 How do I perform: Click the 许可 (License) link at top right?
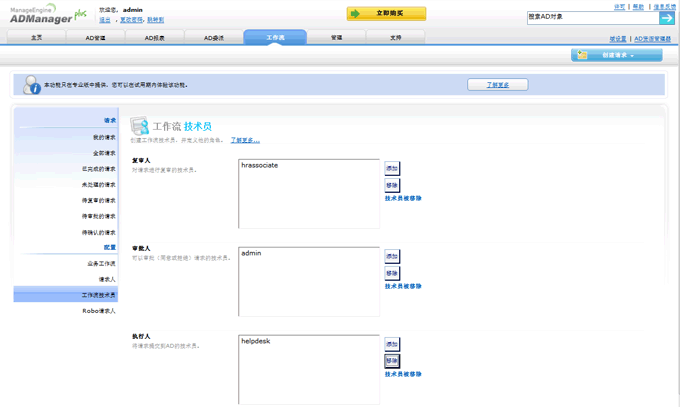620,7
